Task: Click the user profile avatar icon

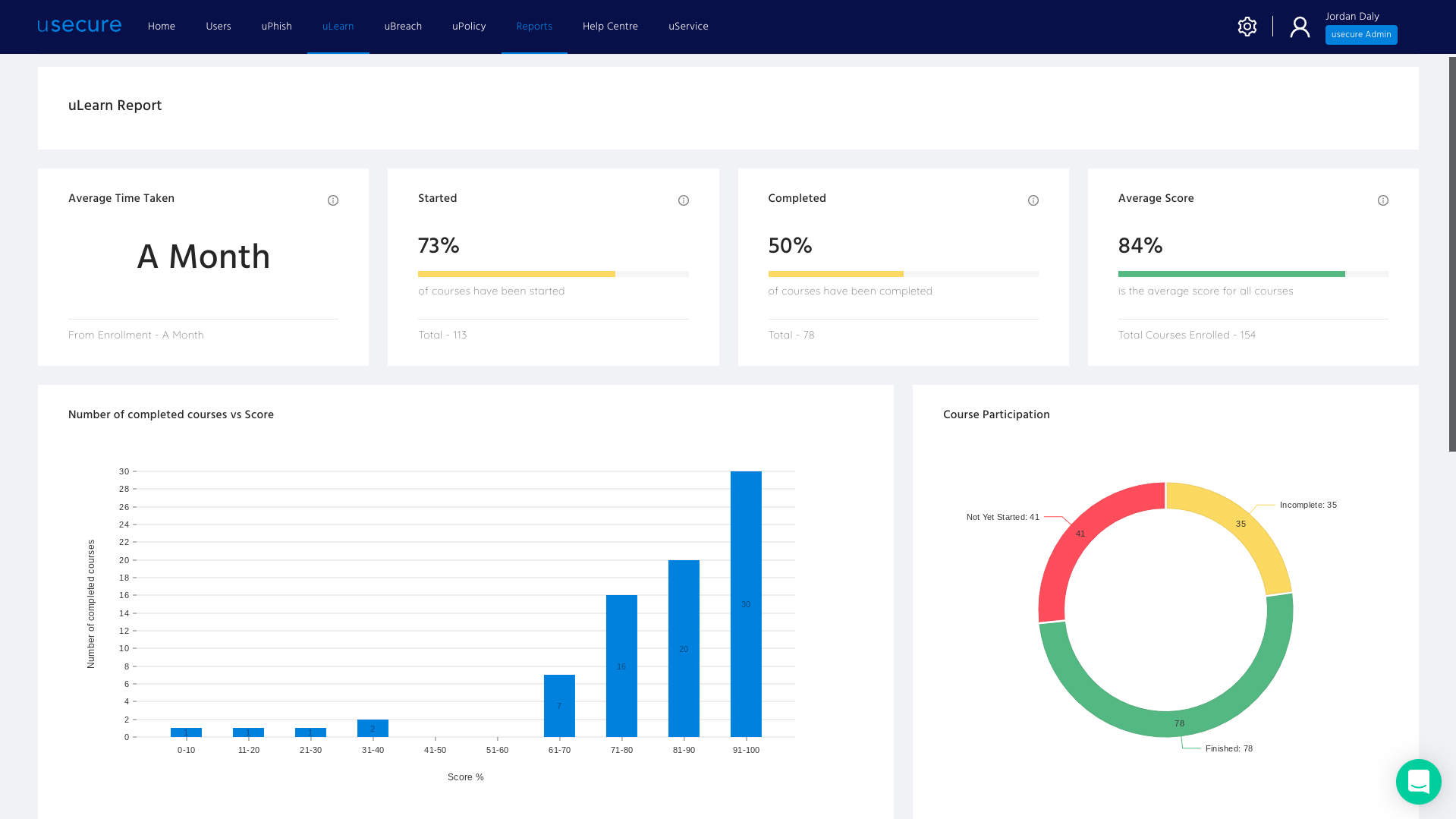Action: [x=1299, y=26]
